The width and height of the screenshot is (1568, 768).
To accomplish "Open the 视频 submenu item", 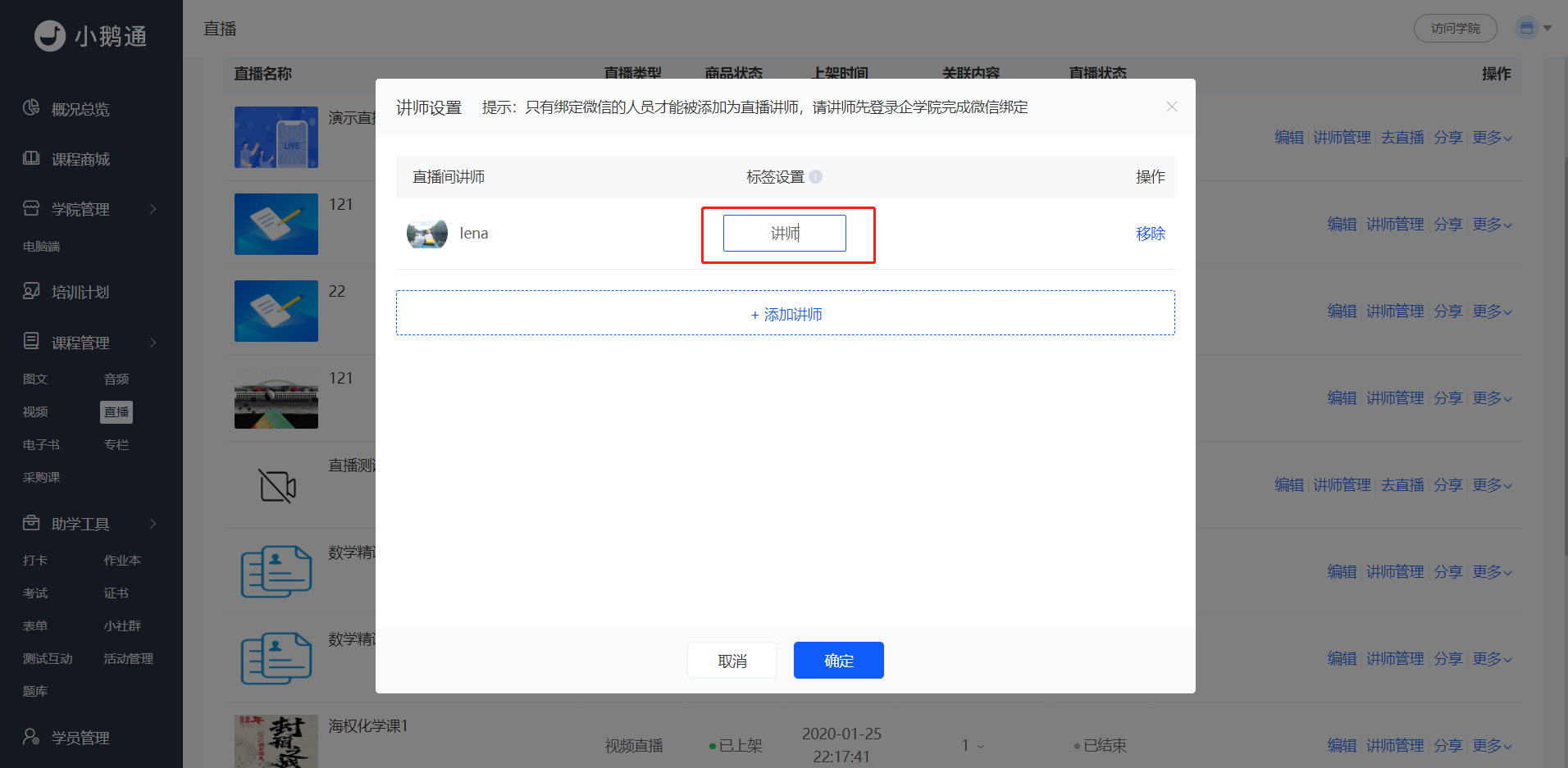I will pyautogui.click(x=35, y=411).
